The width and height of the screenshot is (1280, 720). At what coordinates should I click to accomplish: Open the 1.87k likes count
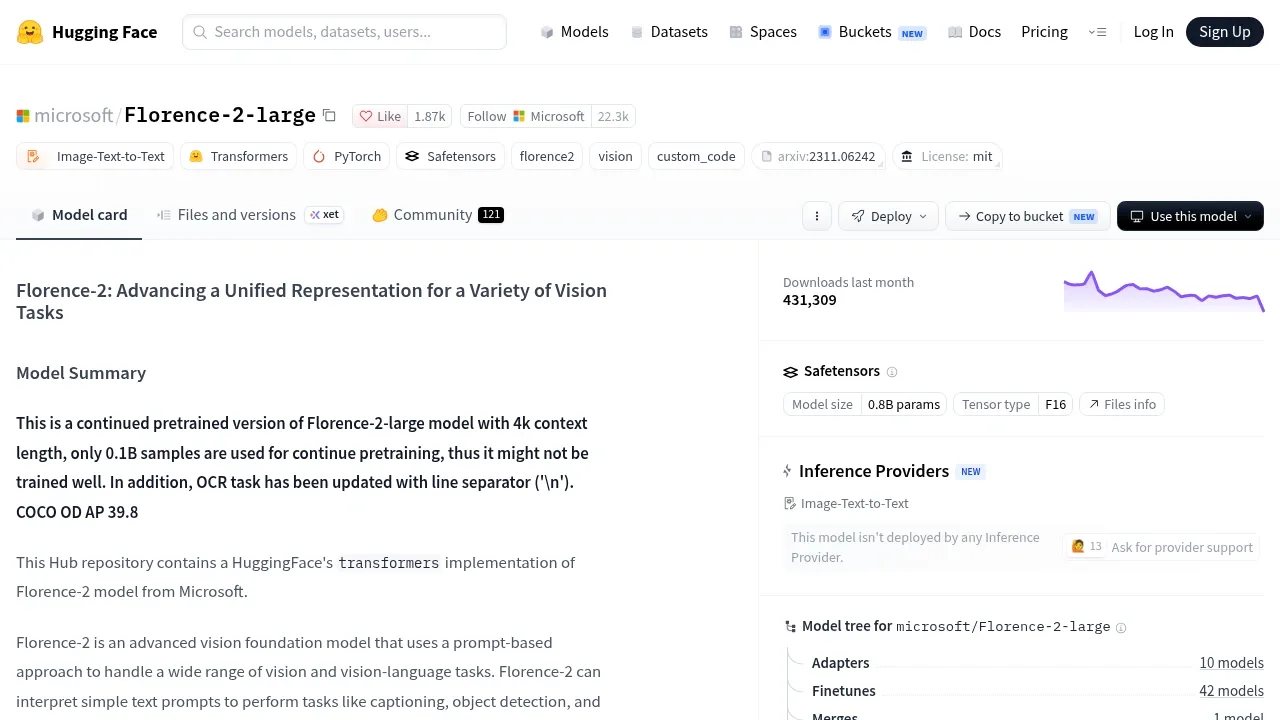(430, 116)
